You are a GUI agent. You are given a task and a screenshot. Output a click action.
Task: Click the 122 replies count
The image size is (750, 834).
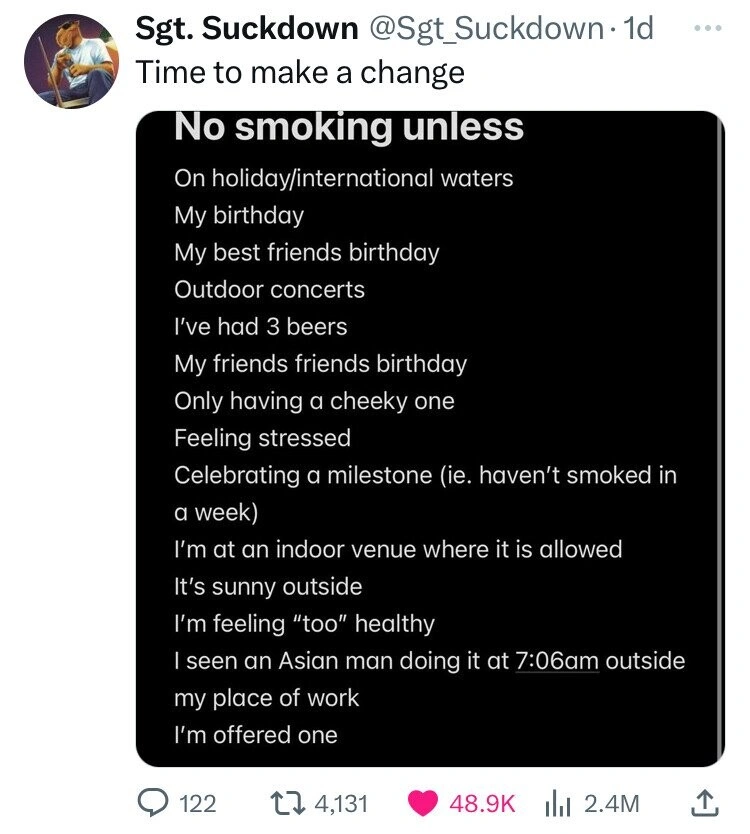click(198, 803)
